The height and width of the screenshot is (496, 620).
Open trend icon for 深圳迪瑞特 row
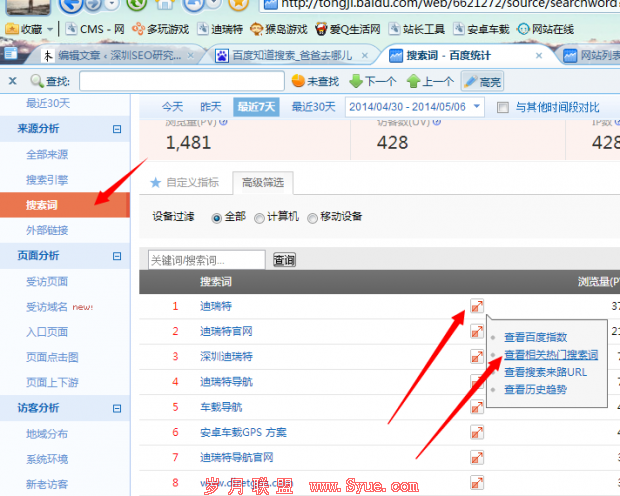[x=477, y=357]
